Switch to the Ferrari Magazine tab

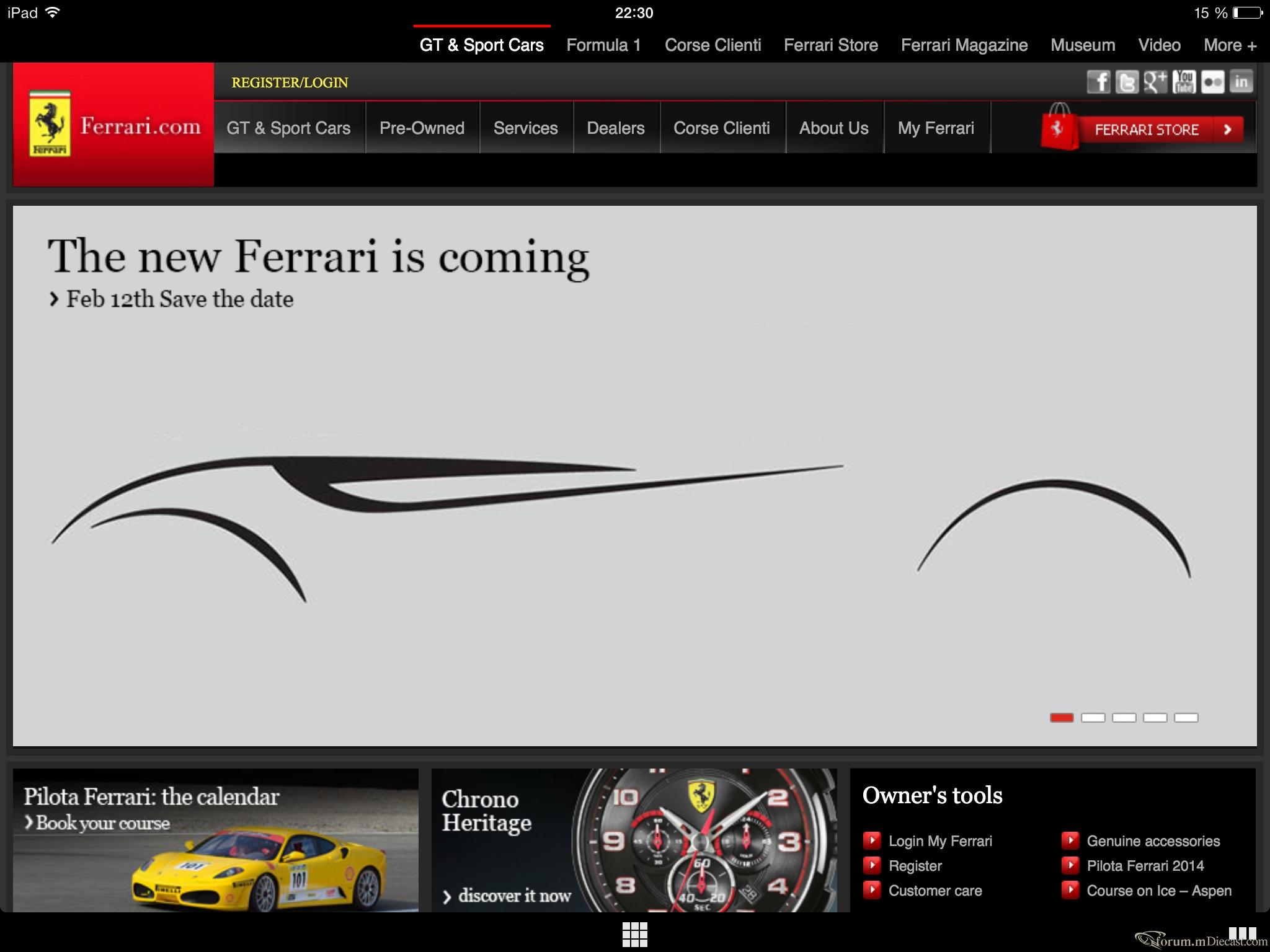point(964,45)
